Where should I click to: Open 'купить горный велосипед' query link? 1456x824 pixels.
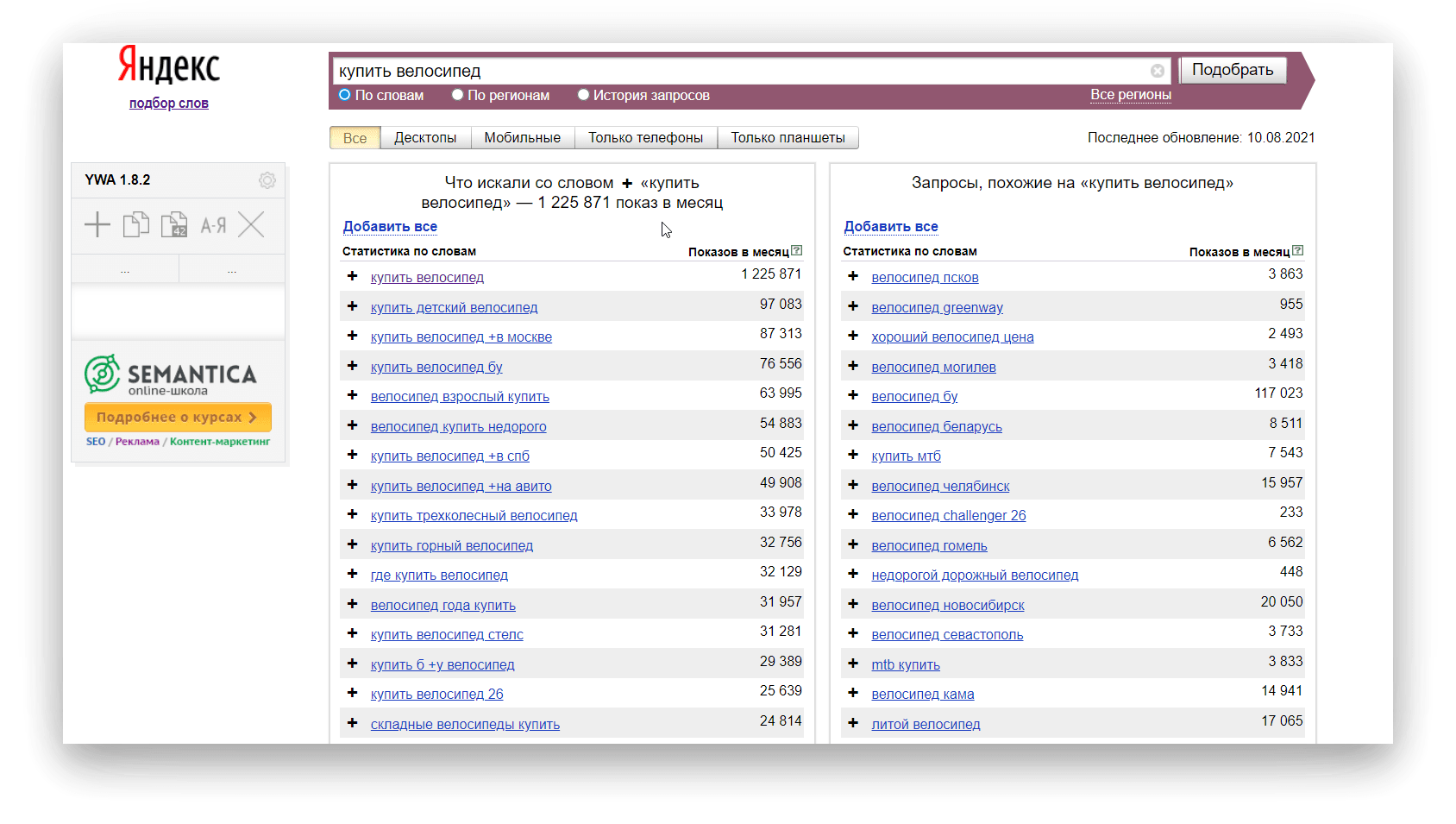(451, 545)
